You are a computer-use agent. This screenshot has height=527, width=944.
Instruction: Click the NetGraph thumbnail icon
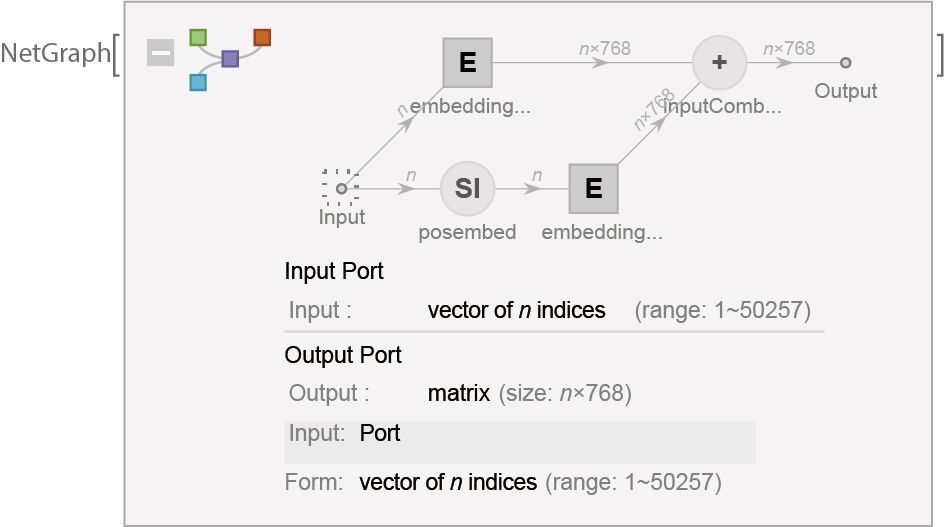(x=230, y=59)
